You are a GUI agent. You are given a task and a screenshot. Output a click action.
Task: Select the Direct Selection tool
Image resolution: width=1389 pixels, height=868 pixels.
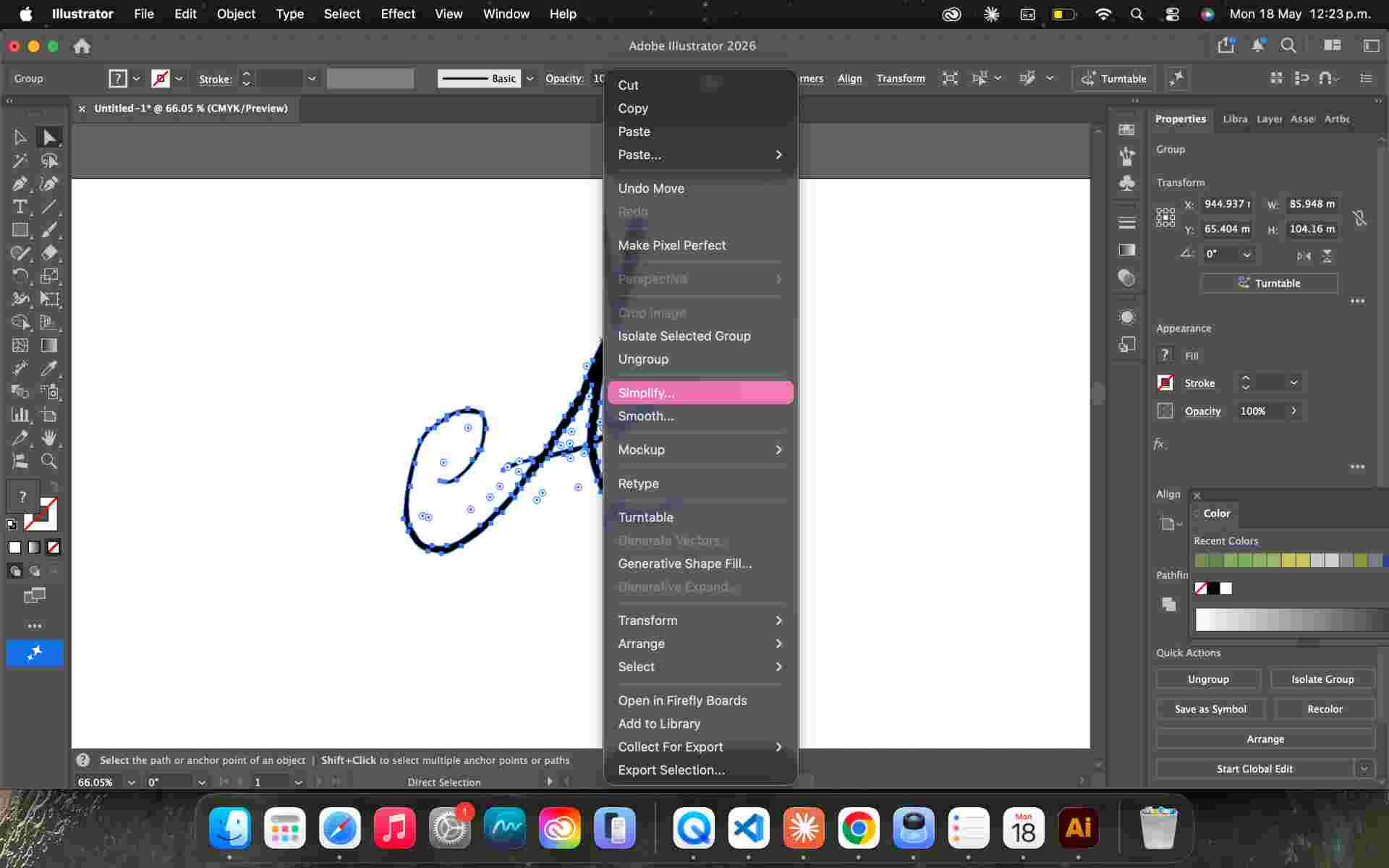(49, 137)
